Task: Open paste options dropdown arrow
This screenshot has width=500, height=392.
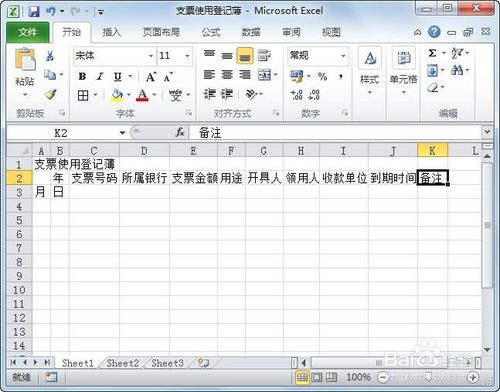Action: 25,95
